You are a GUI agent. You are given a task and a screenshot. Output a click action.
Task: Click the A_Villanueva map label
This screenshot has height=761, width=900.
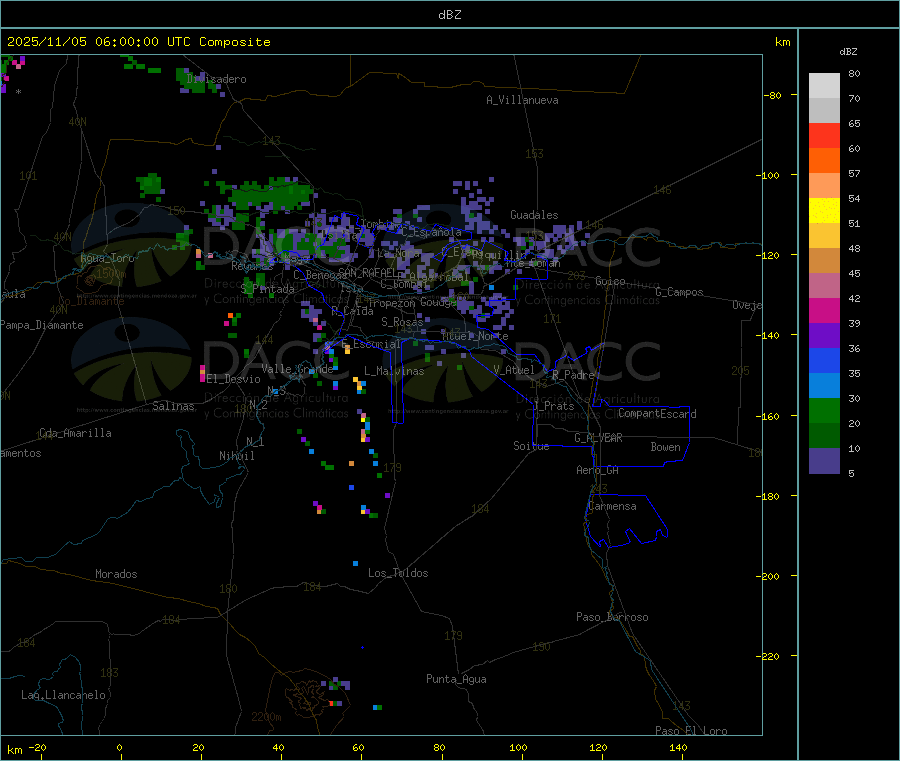point(522,100)
